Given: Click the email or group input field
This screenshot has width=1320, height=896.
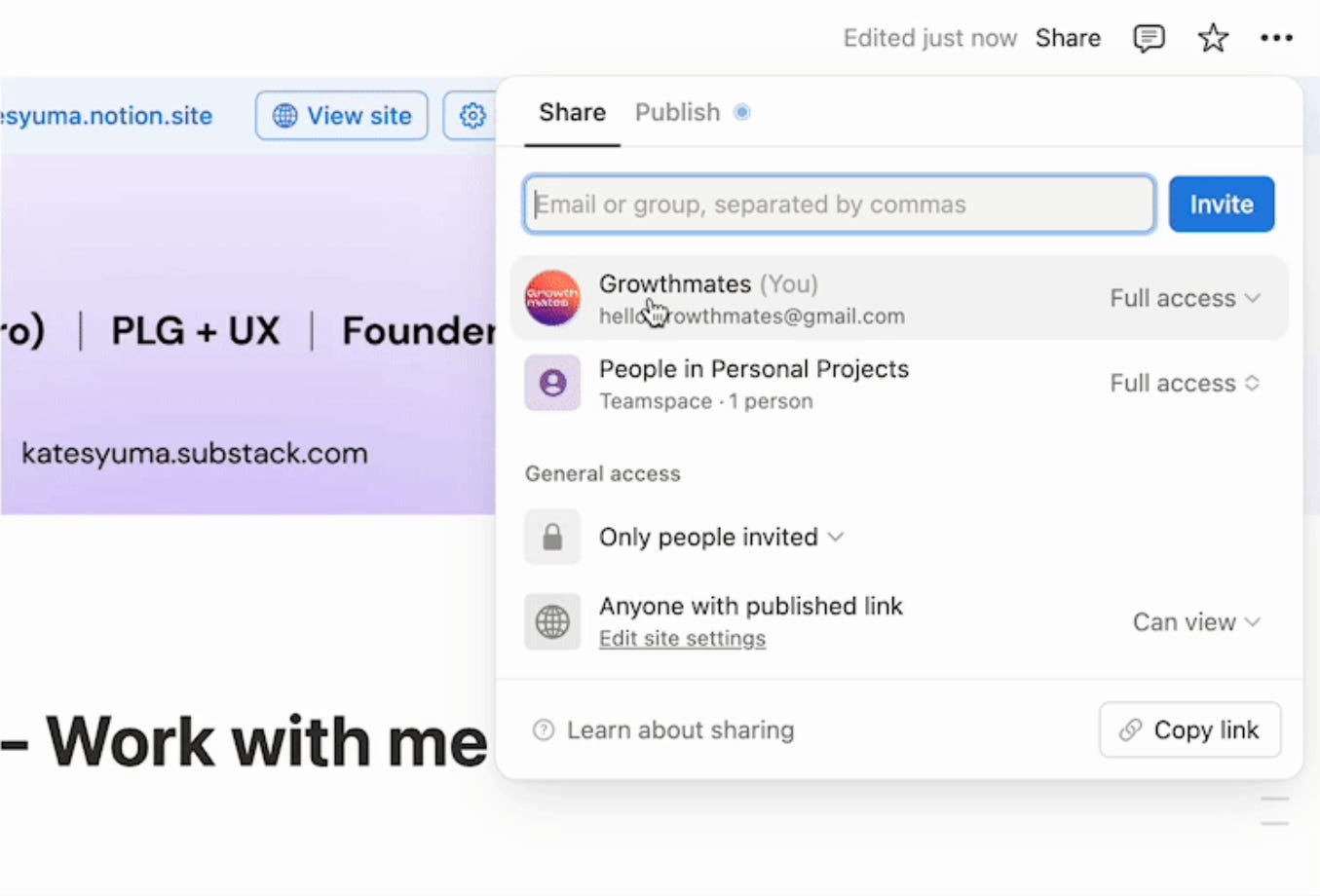Looking at the screenshot, I should tap(839, 204).
